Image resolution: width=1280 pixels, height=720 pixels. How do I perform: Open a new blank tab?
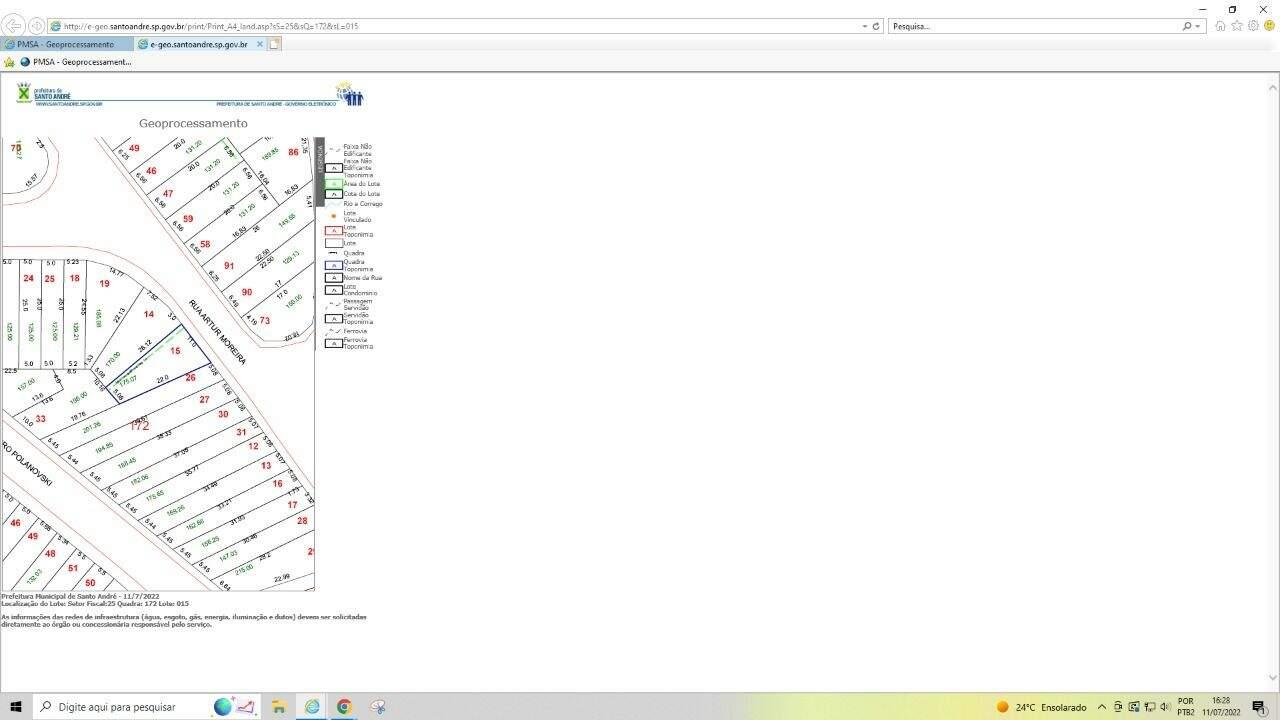click(274, 44)
